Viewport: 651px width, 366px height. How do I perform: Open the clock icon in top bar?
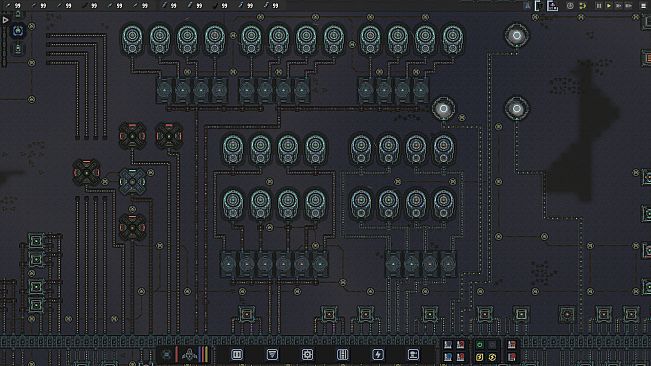(x=570, y=6)
